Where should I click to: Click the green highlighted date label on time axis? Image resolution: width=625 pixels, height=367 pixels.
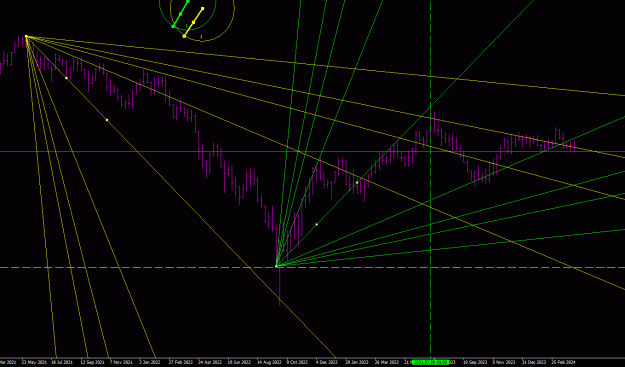430,362
